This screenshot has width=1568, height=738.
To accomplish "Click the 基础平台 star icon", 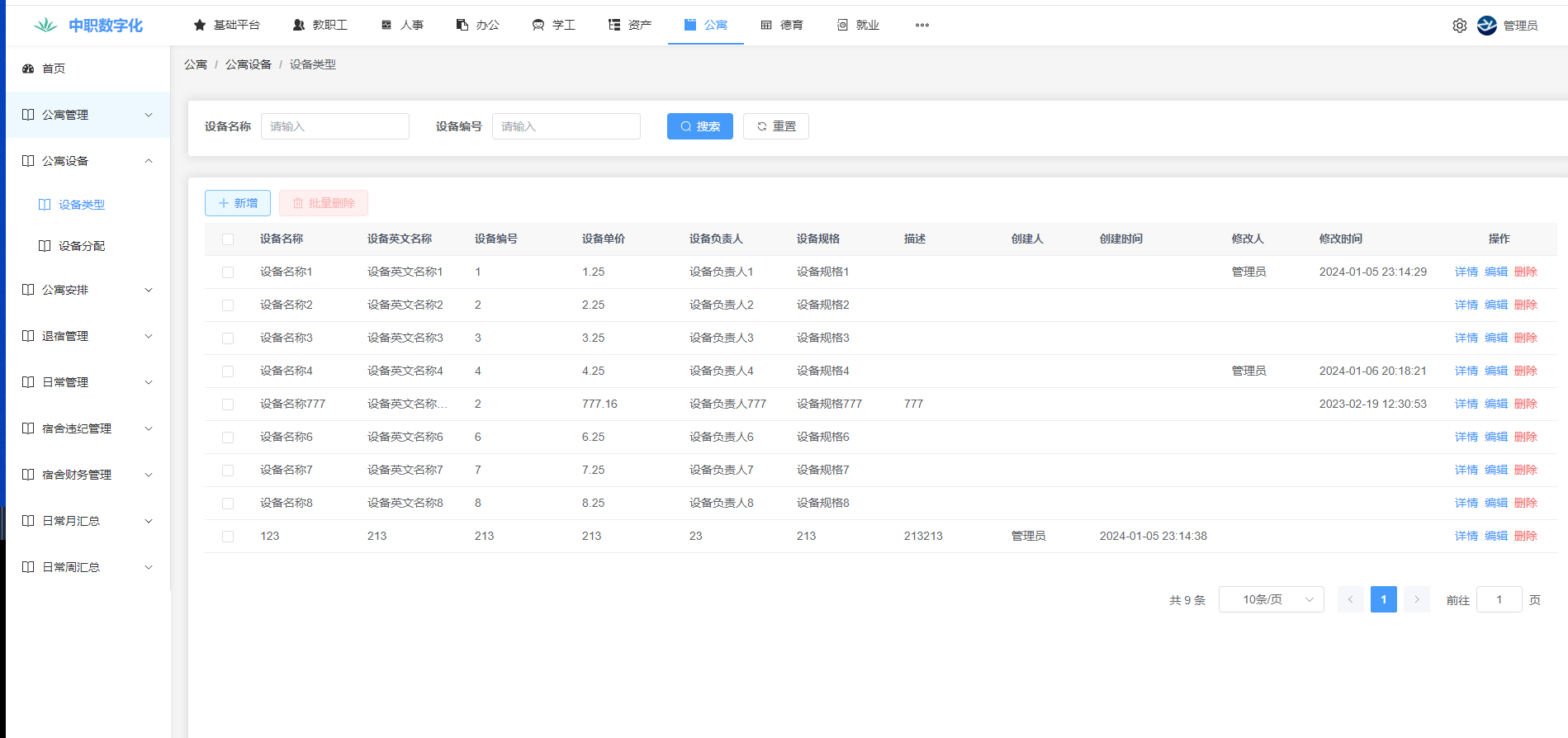I will pos(199,26).
